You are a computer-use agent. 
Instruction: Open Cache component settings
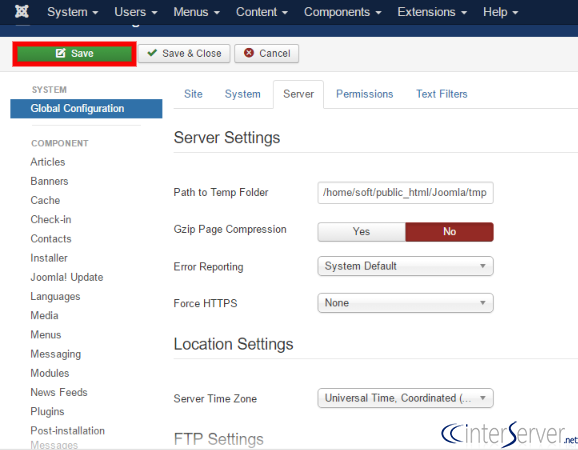coord(45,200)
